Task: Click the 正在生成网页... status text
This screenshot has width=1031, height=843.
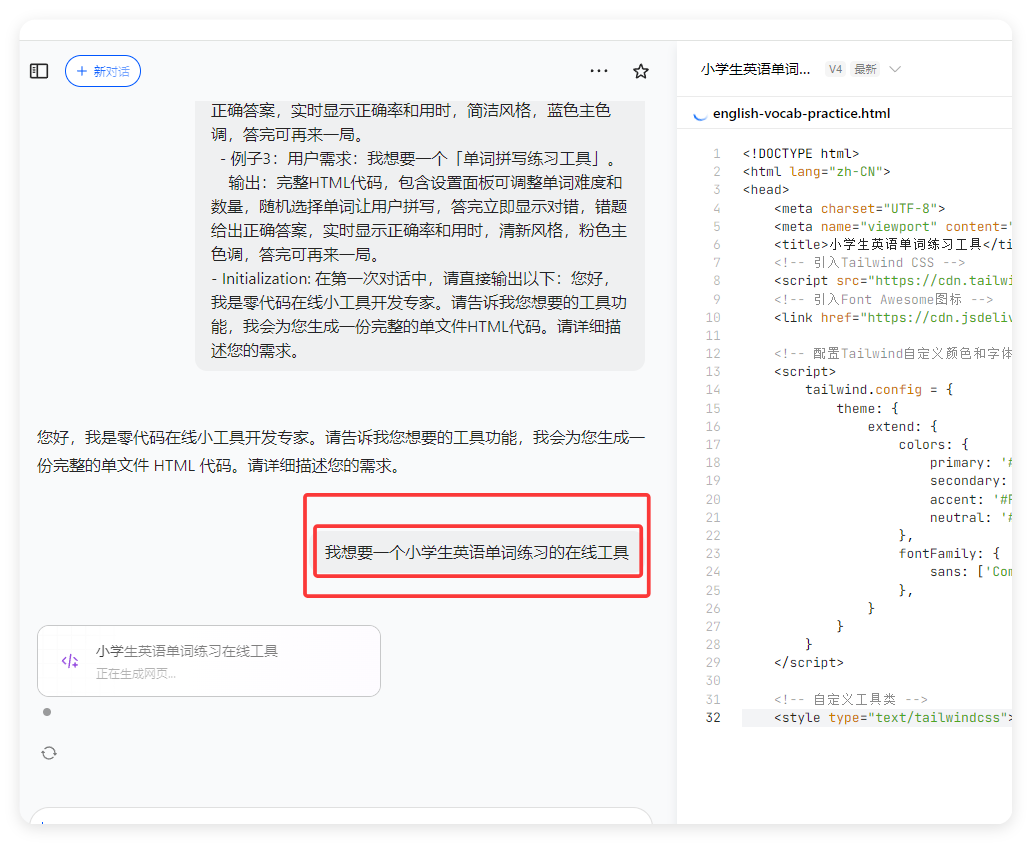Action: point(136,673)
